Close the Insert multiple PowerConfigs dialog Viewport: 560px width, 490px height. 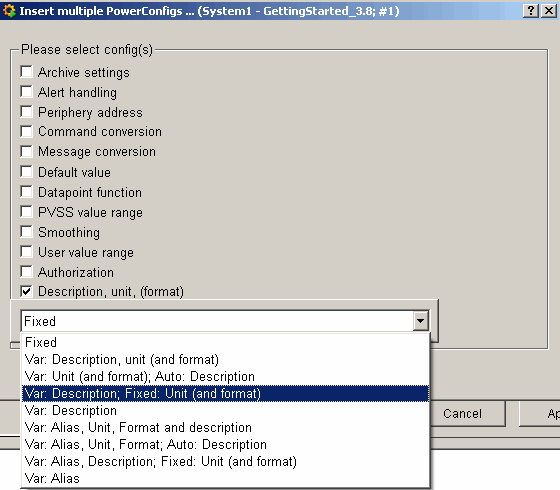pos(549,11)
